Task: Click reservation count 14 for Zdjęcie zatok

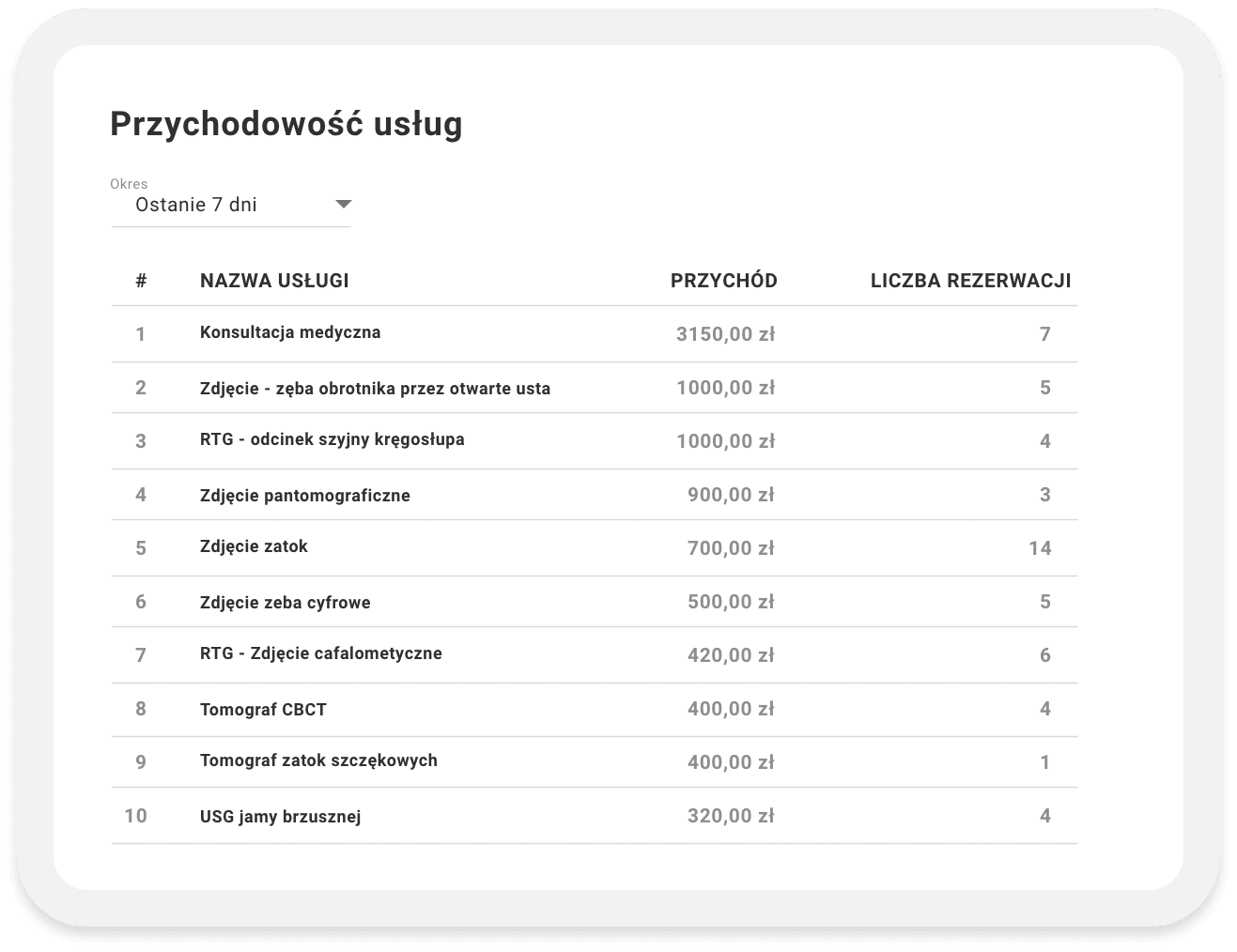Action: 1040,548
